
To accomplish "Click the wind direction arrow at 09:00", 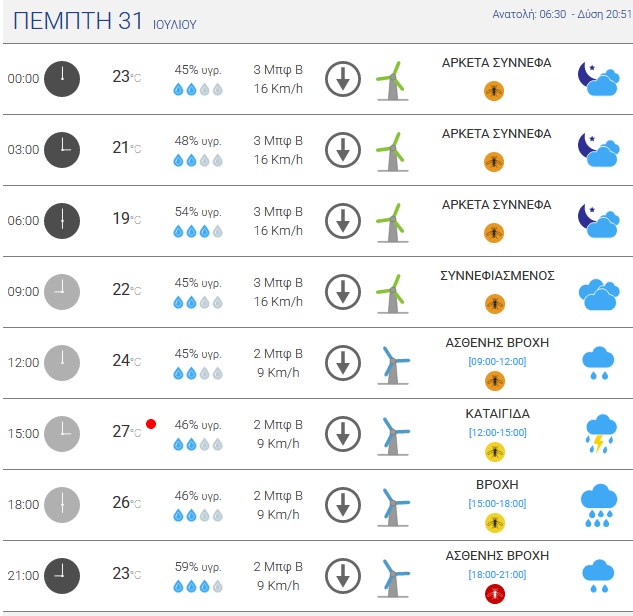I will pyautogui.click(x=343, y=292).
